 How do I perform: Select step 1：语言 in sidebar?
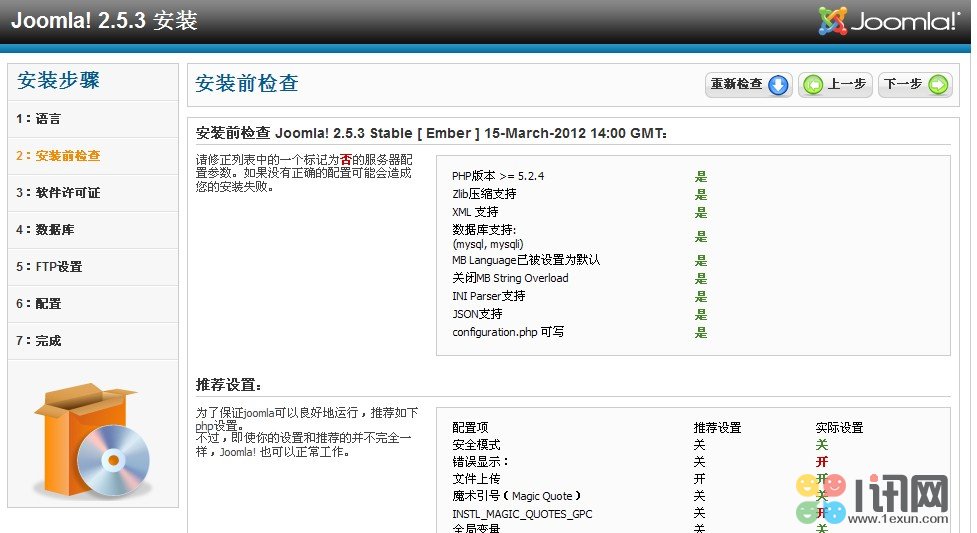(39, 119)
